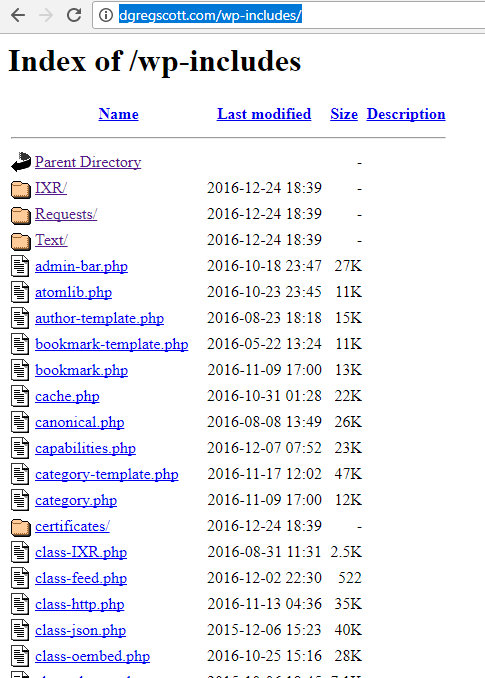
Task: Click the browser back arrow
Action: point(18,15)
